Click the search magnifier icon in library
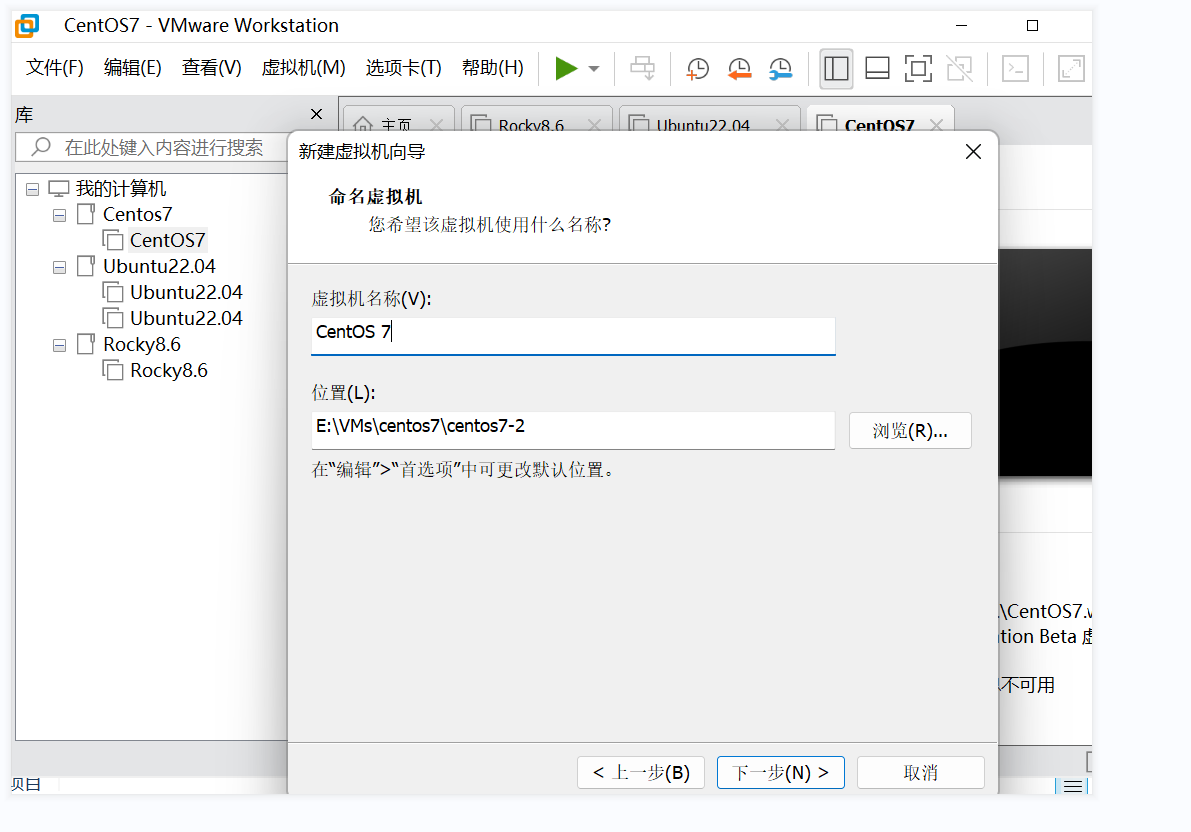Viewport: 1191px width, 832px height. pos(41,147)
